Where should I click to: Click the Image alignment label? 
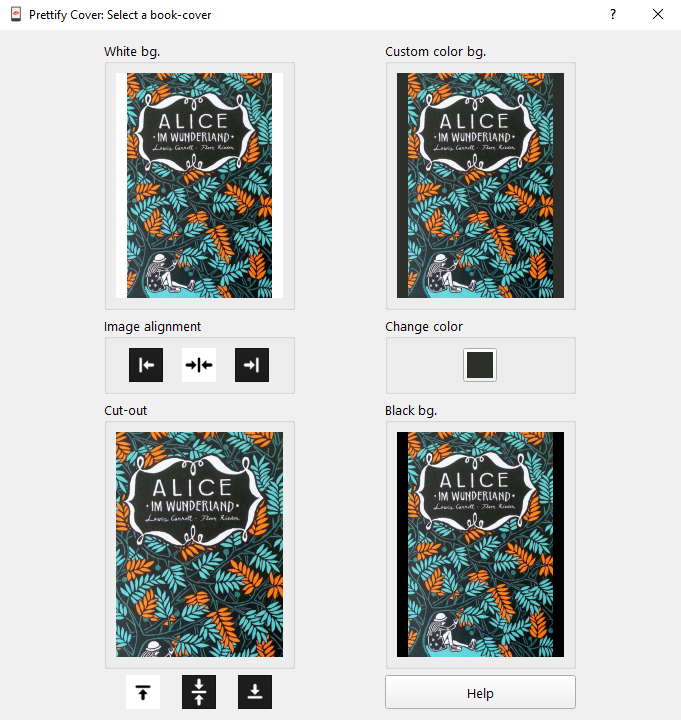(x=152, y=326)
